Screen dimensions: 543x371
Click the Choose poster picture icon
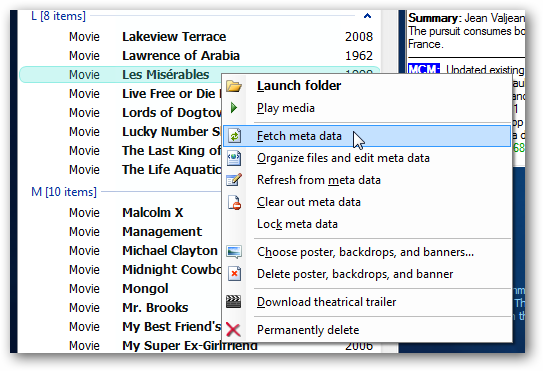[234, 252]
